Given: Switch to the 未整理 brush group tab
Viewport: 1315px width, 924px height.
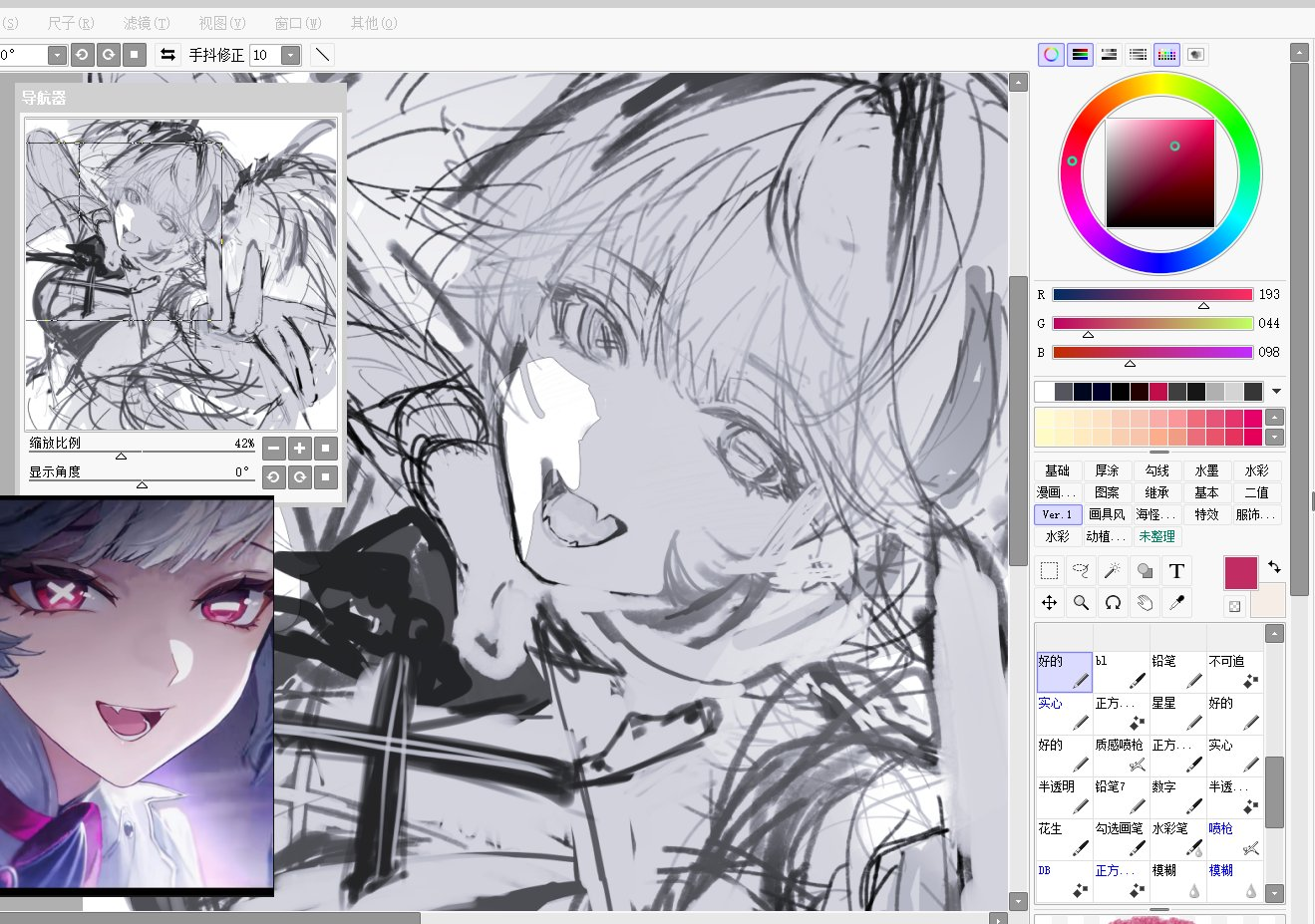Looking at the screenshot, I should click(x=1156, y=536).
